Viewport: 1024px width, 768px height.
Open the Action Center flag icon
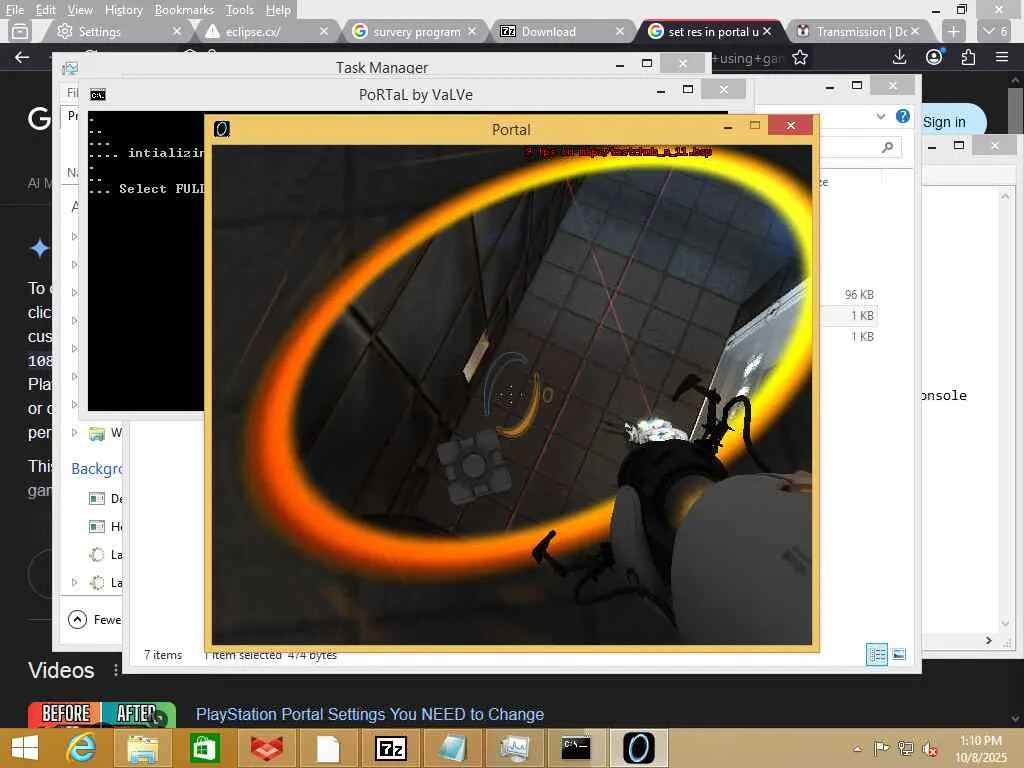point(881,748)
